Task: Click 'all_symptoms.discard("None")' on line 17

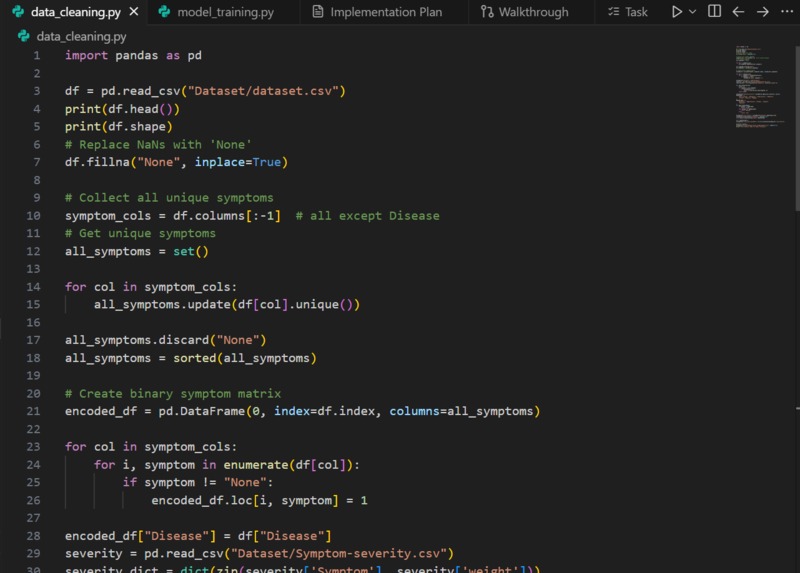Action: tap(165, 340)
